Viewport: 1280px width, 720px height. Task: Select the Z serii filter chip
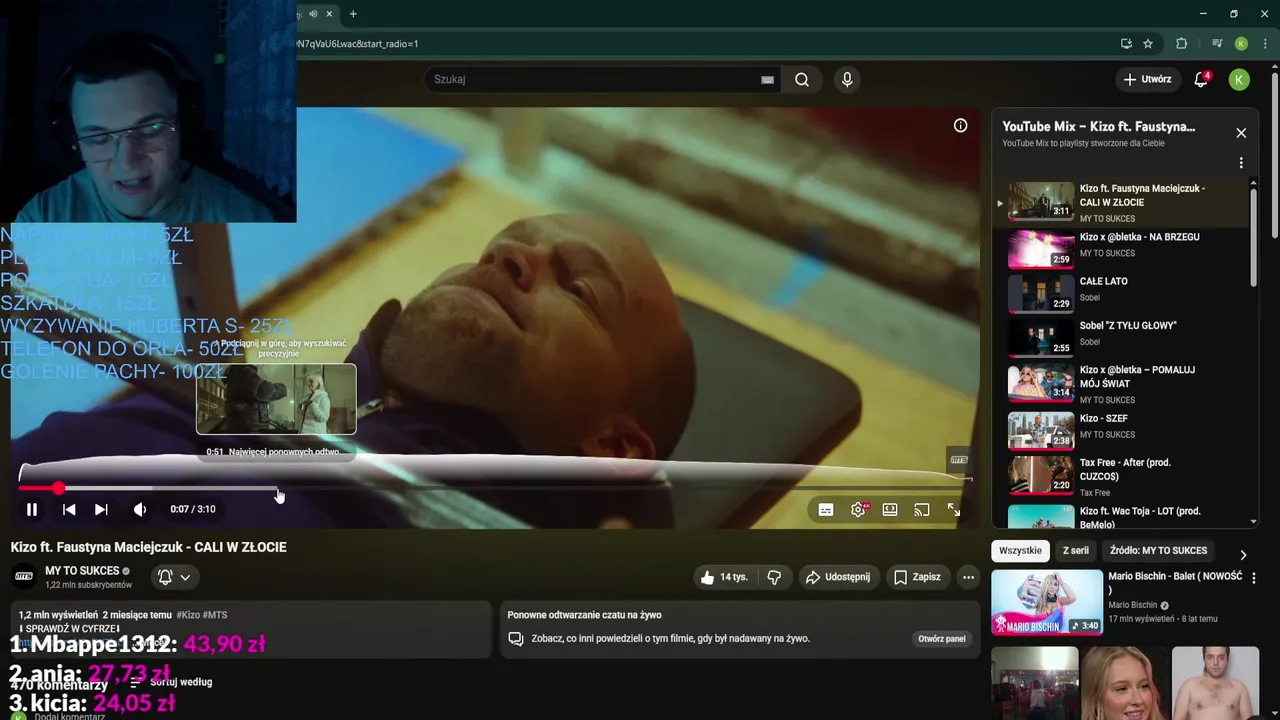1076,551
